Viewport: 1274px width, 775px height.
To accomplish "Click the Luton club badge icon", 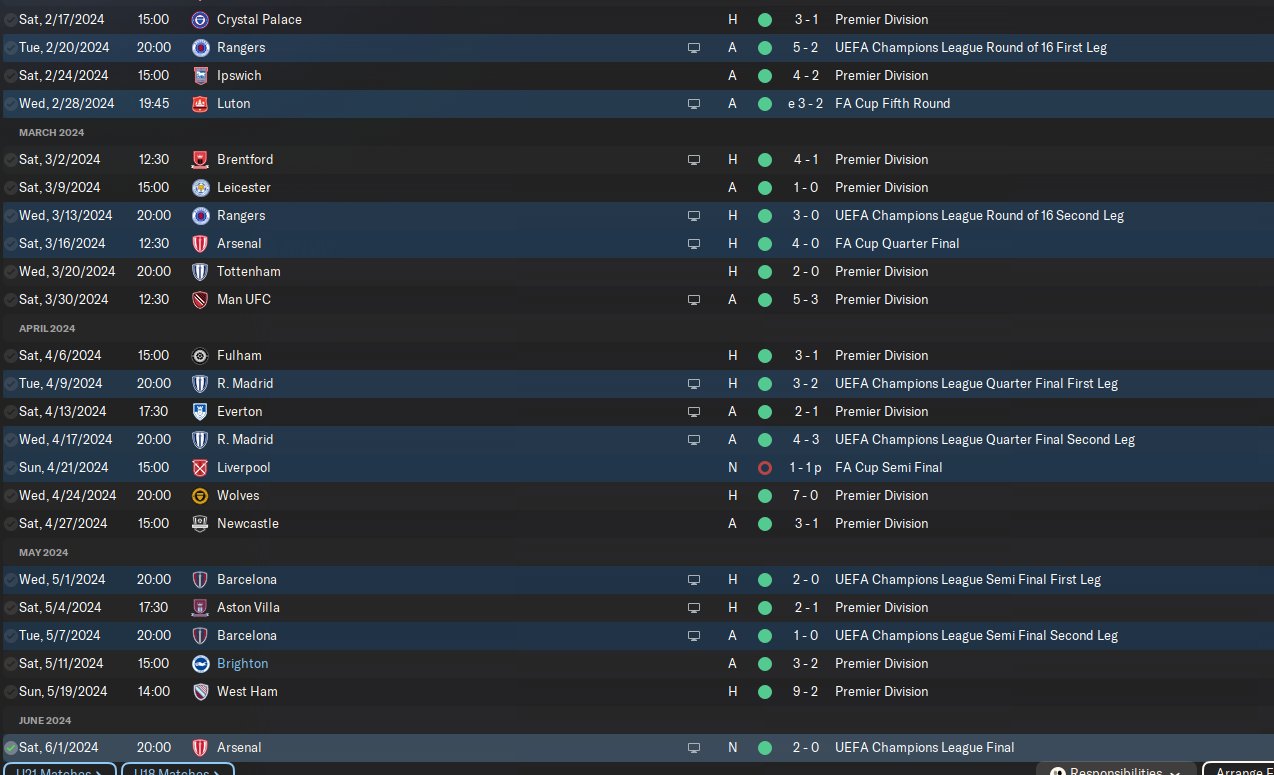I will [200, 103].
